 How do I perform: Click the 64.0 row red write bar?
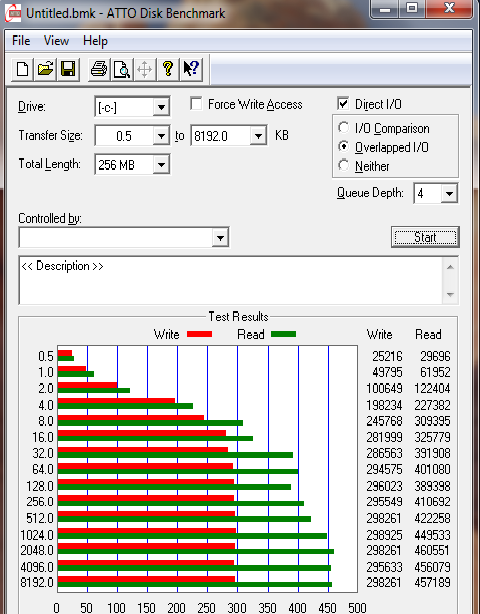coord(145,466)
